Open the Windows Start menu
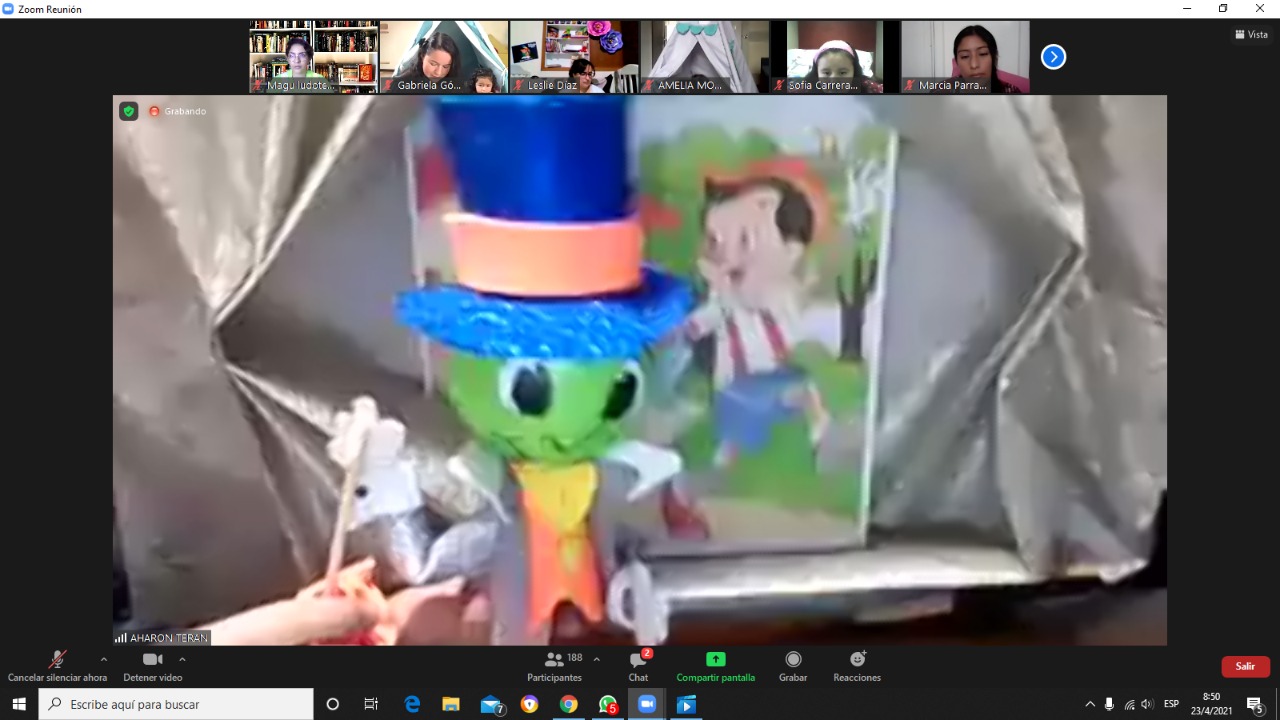Screen dimensions: 1280x720 [18, 704]
